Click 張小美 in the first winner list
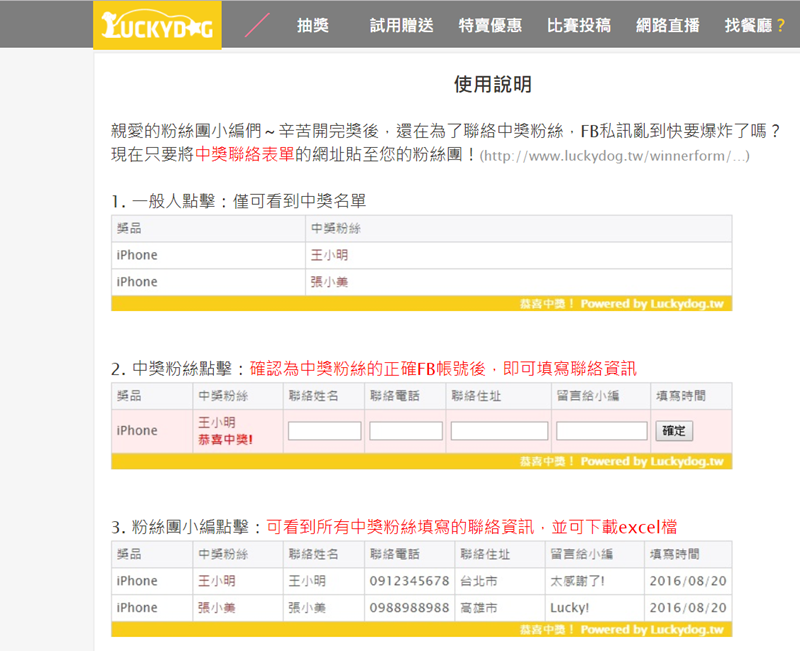The image size is (800, 651). click(330, 282)
